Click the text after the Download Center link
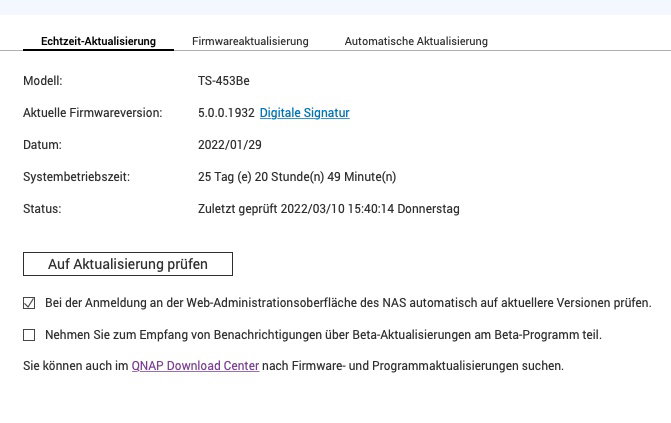Viewport: 671px width, 423px height. tap(413, 366)
